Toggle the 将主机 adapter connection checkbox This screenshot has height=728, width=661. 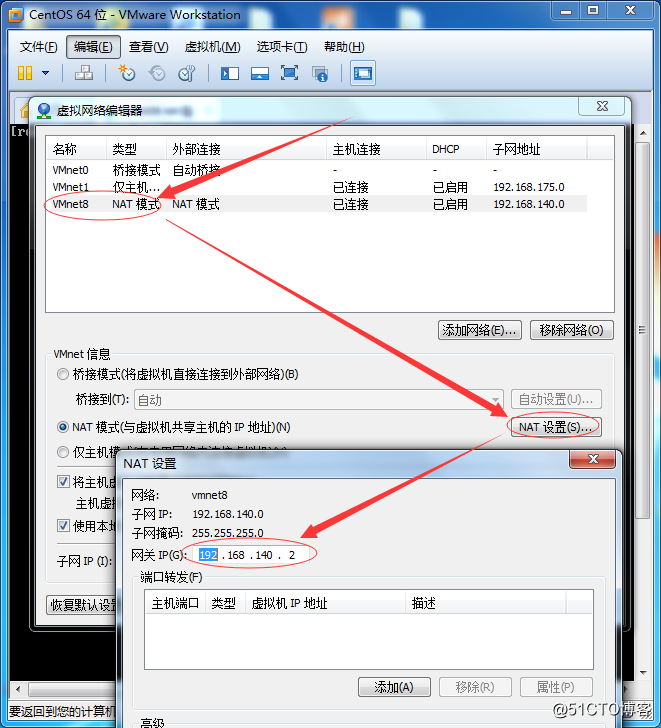point(64,482)
